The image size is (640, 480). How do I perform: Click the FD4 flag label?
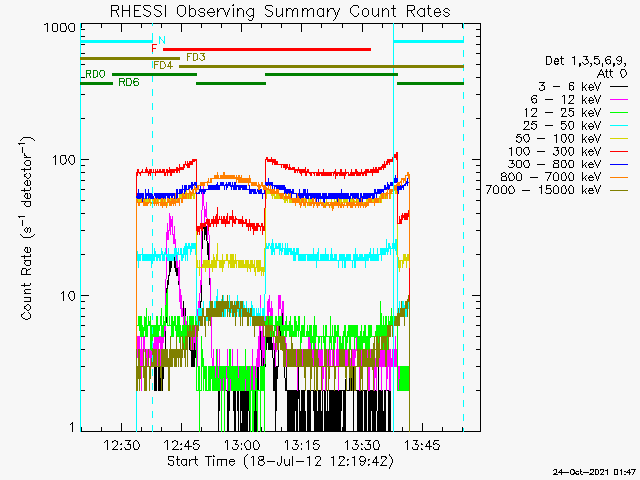(x=163, y=65)
